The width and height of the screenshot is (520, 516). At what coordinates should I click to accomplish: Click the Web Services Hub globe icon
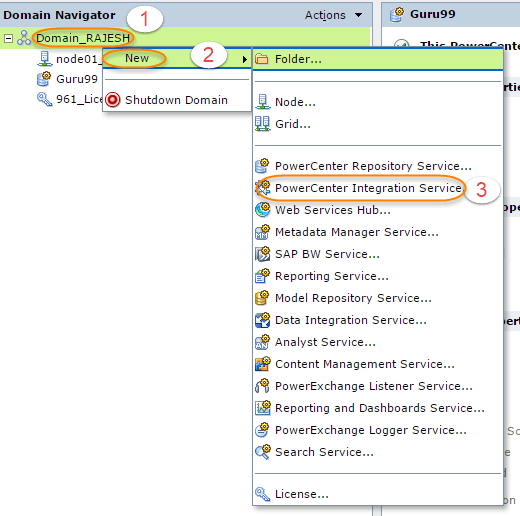click(263, 210)
